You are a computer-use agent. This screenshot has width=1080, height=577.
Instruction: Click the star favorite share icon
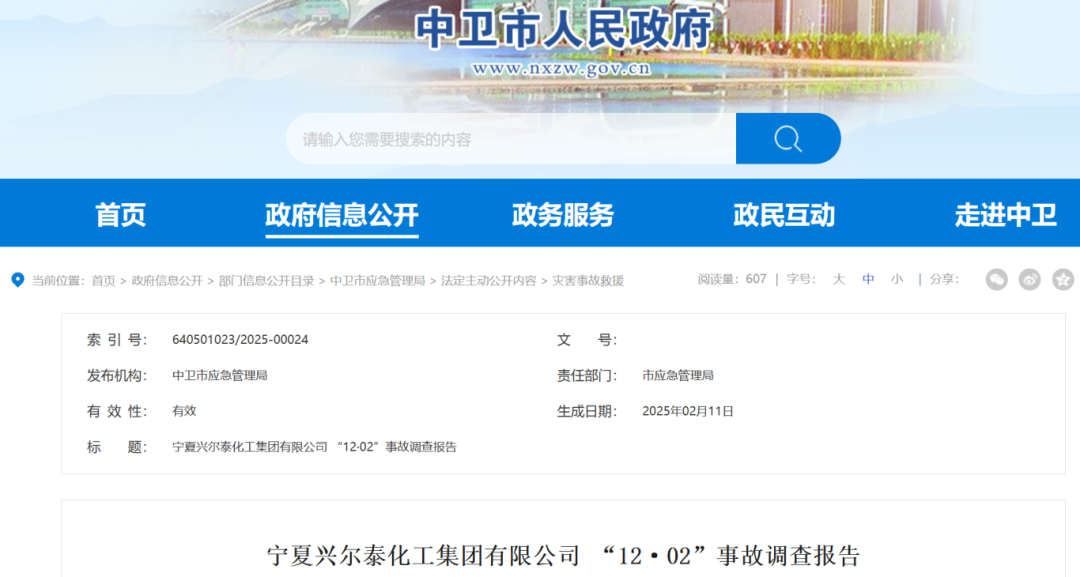click(1063, 280)
